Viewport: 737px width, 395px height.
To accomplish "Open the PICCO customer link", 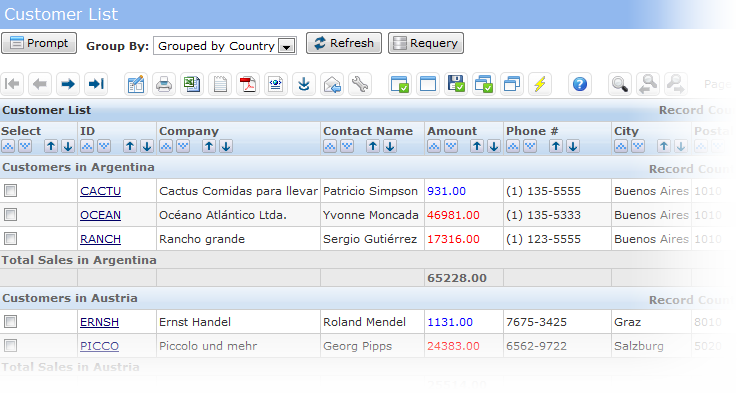I will (100, 346).
